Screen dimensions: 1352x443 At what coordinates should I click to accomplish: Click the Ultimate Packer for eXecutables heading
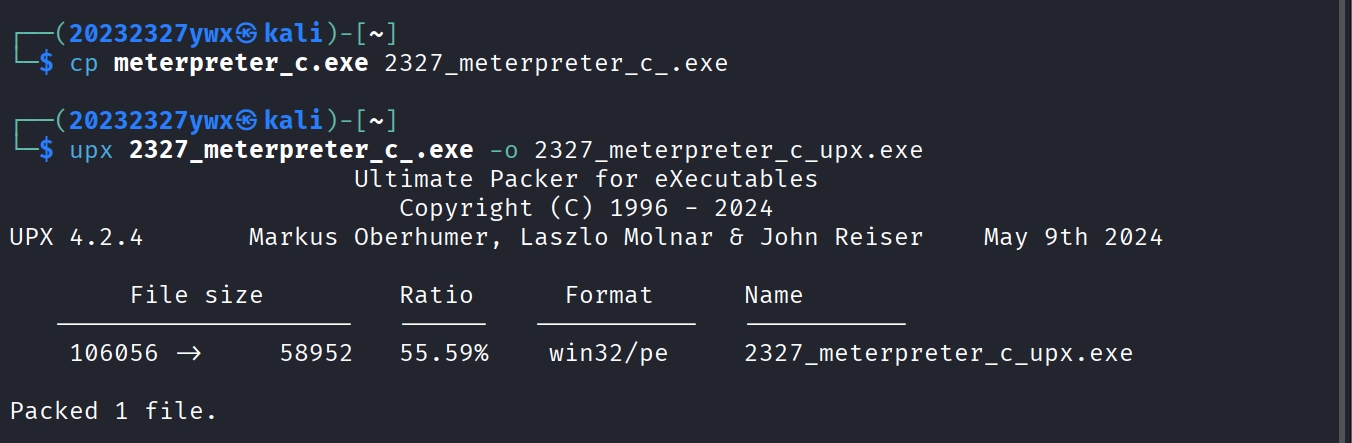click(x=586, y=179)
